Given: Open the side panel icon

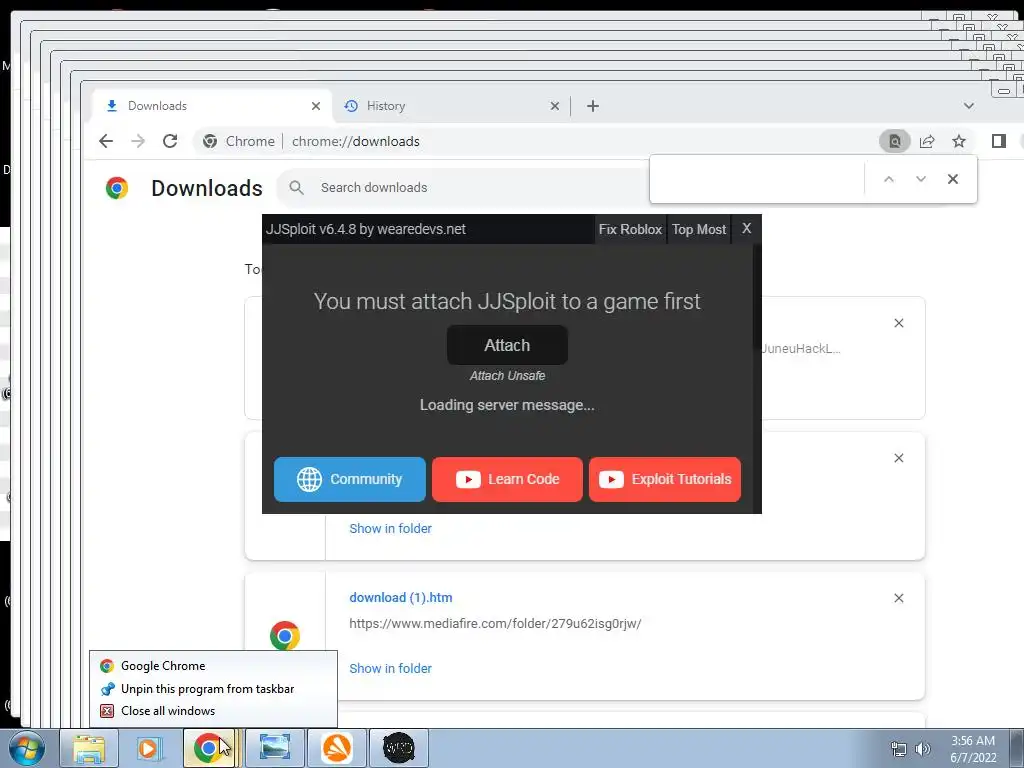Looking at the screenshot, I should coord(999,141).
